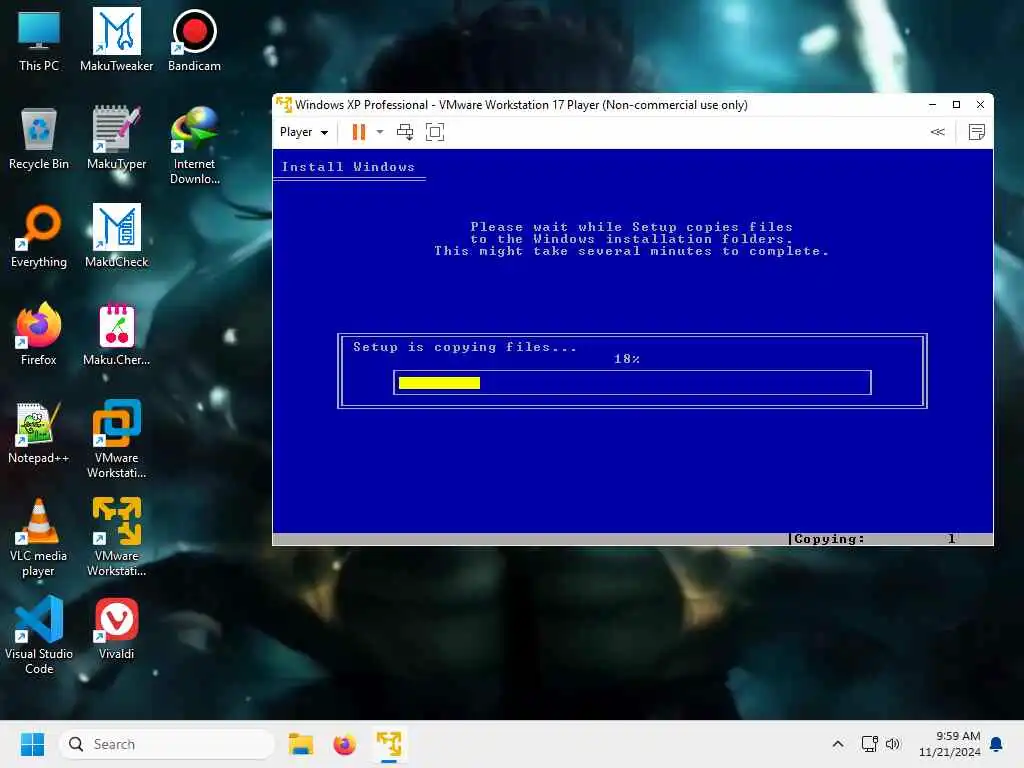This screenshot has height=768, width=1024.
Task: Open the notifications bell icon
Action: click(x=997, y=744)
